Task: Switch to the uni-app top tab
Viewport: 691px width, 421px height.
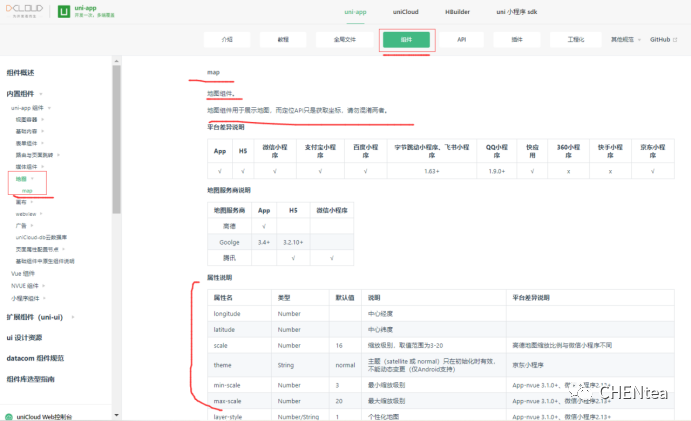Action: pyautogui.click(x=355, y=12)
